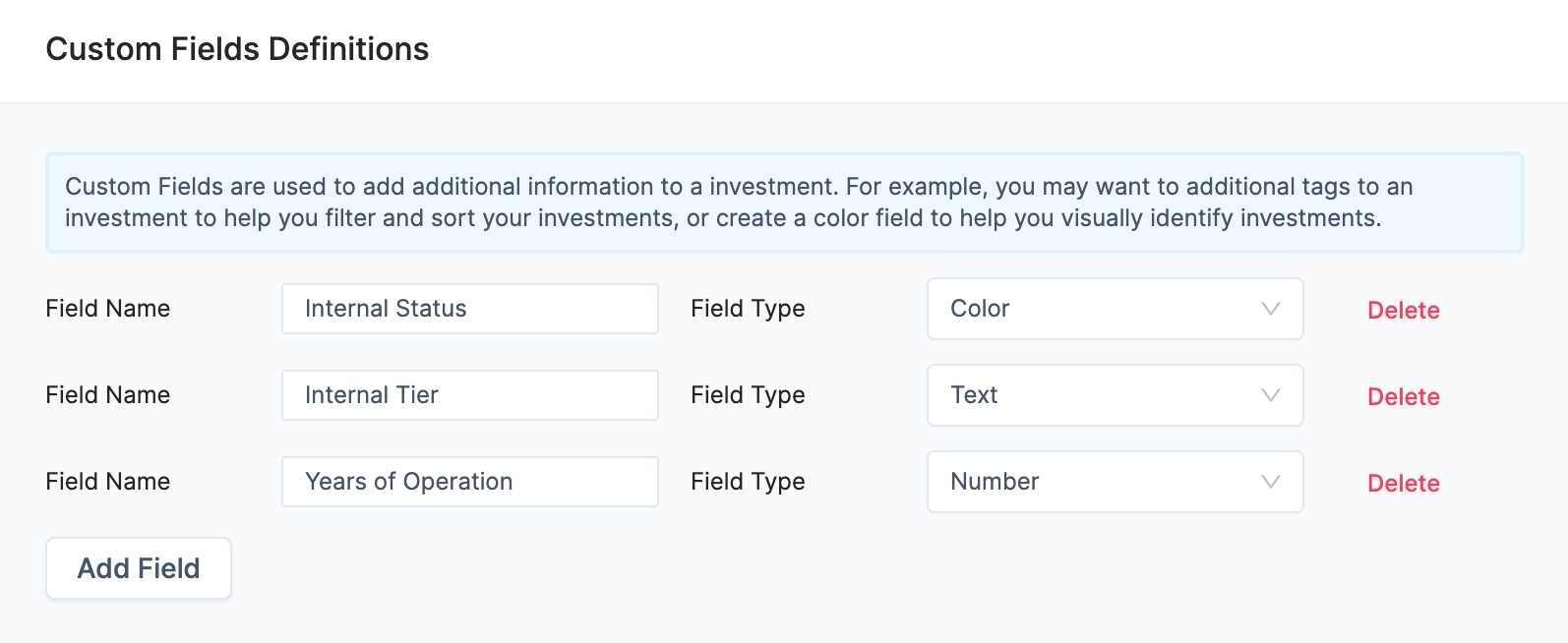Click the Custom Fields Definitions heading
1568x643 pixels.
coord(237,49)
